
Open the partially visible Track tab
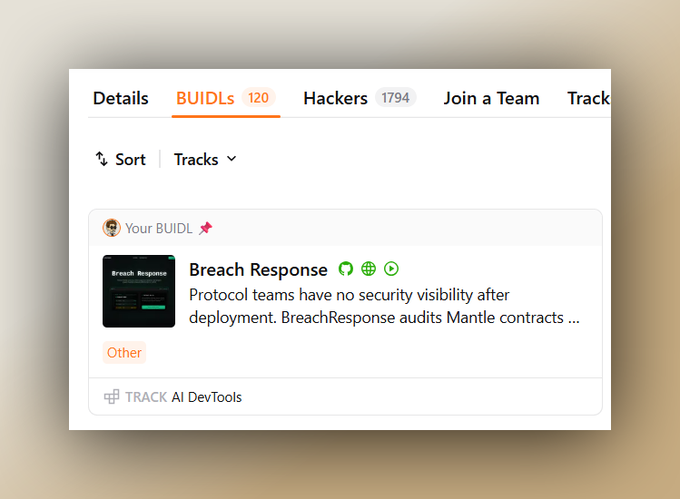[x=588, y=98]
